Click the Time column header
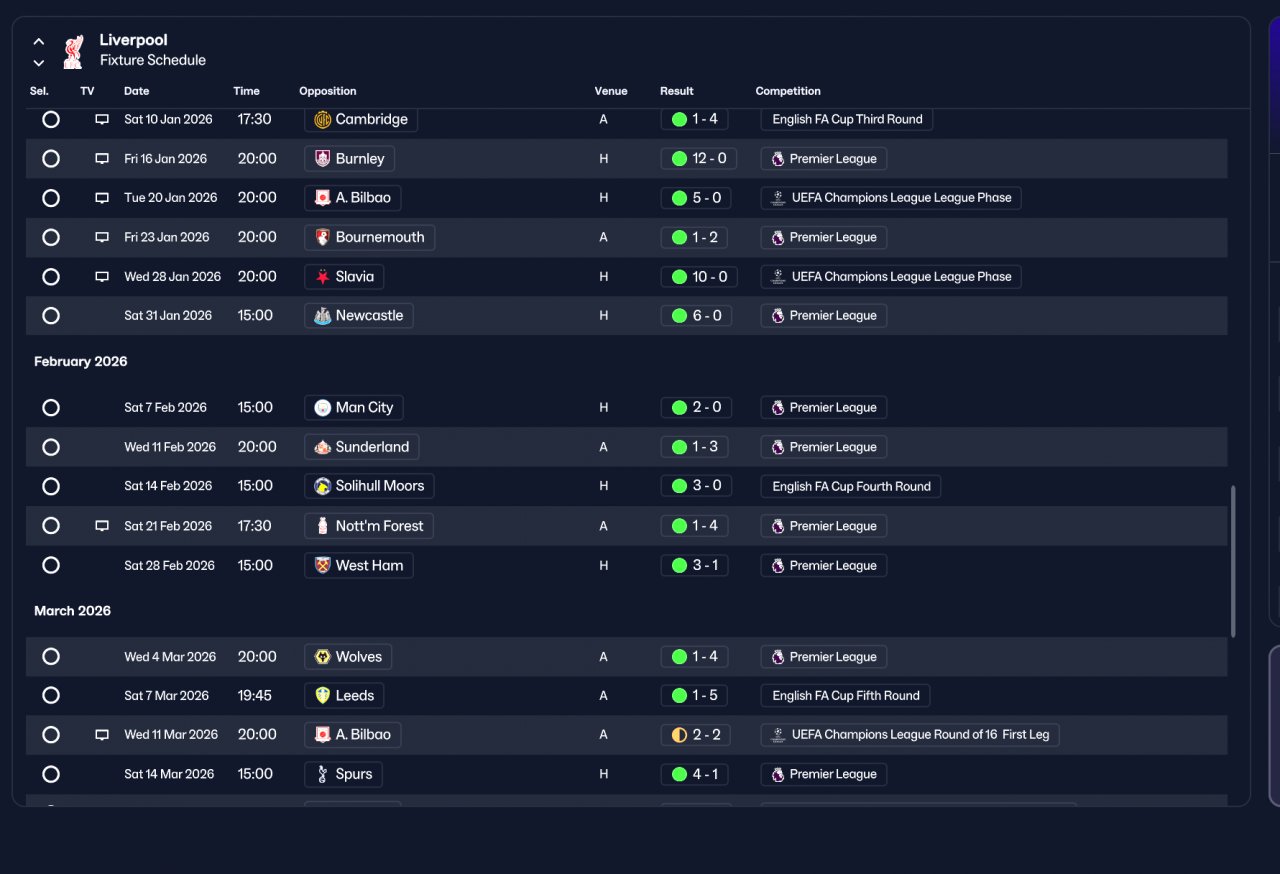Image resolution: width=1280 pixels, height=874 pixels. click(247, 91)
